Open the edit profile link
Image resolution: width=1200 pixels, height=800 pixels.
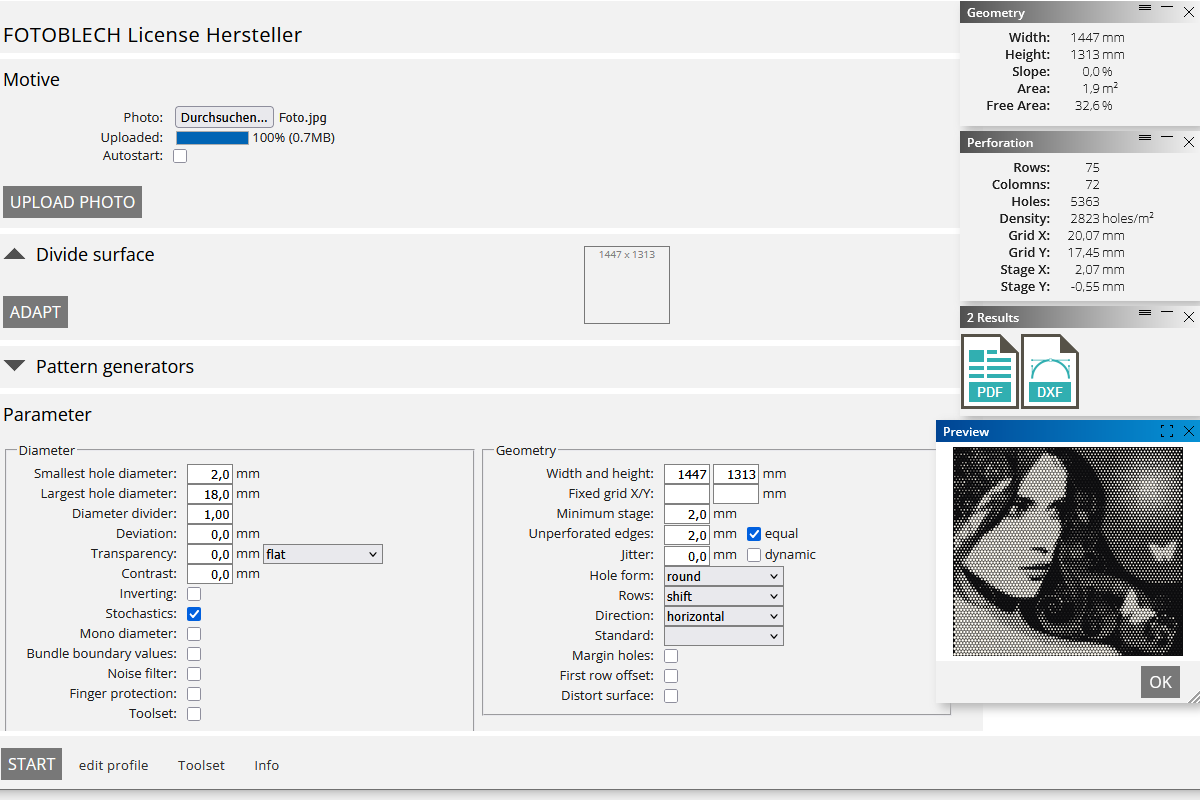113,765
